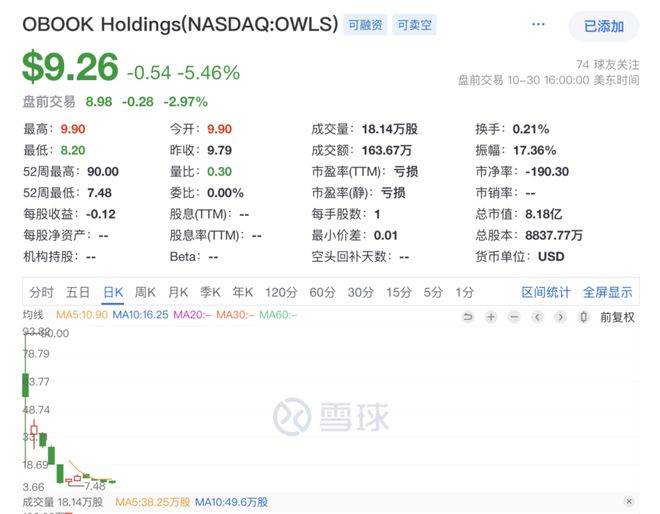
Task: Select the 年K chart tab
Action: click(x=243, y=292)
